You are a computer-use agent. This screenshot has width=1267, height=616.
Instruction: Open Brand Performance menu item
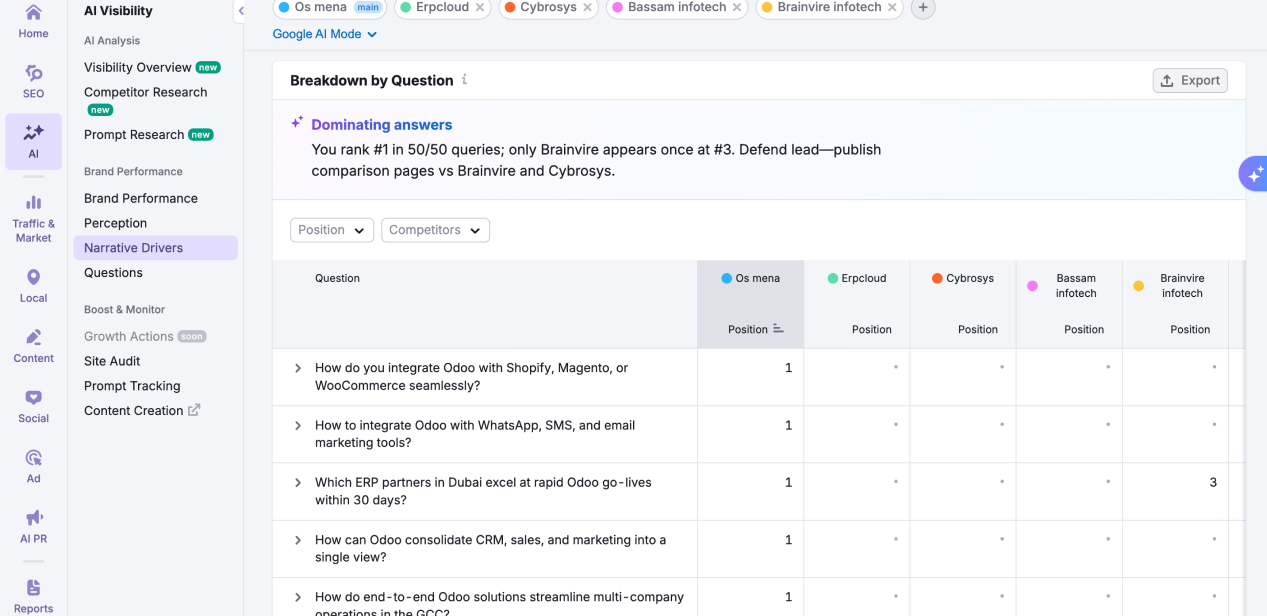point(141,198)
